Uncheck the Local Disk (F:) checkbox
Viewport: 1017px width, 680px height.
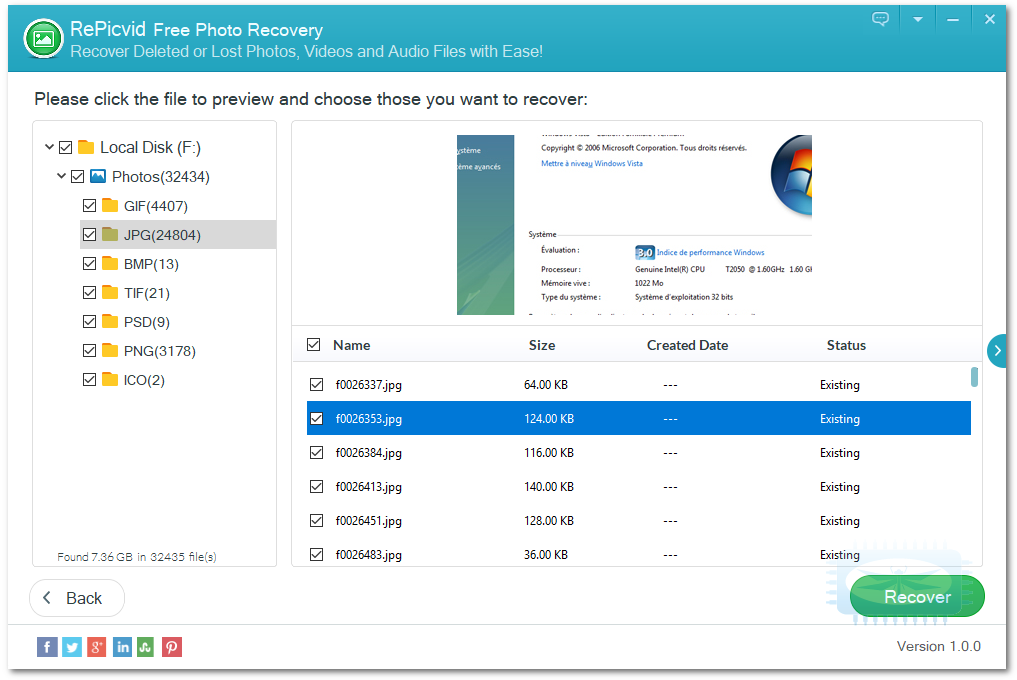(66, 148)
